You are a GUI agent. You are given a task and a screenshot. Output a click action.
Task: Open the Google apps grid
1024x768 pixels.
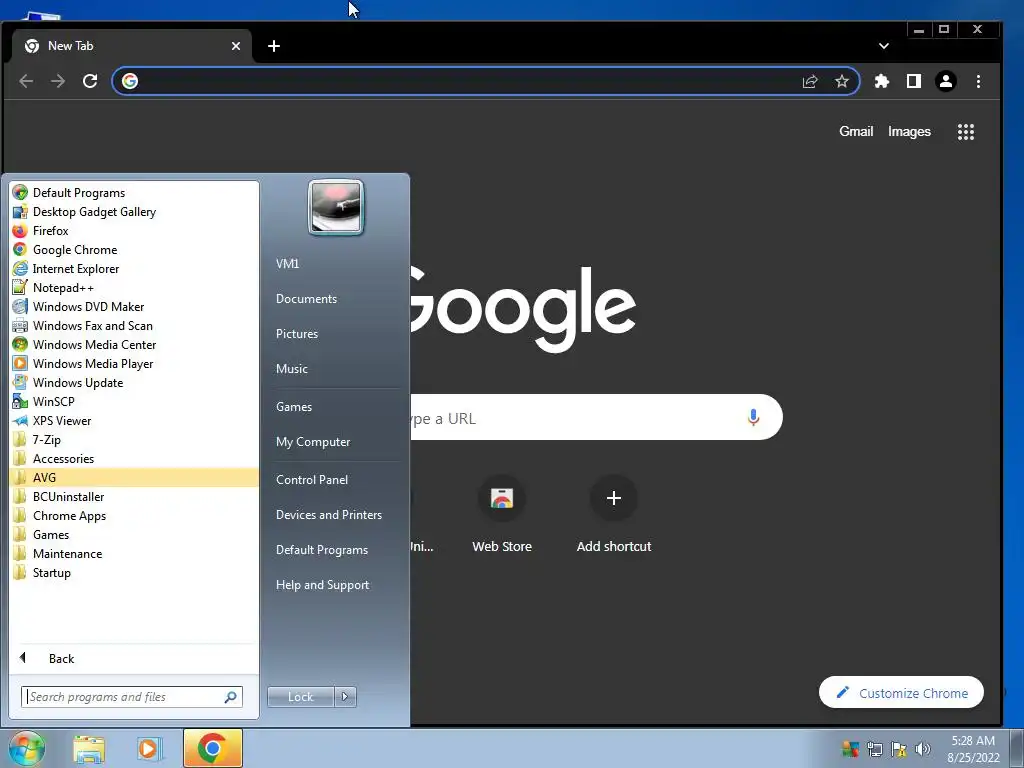966,132
